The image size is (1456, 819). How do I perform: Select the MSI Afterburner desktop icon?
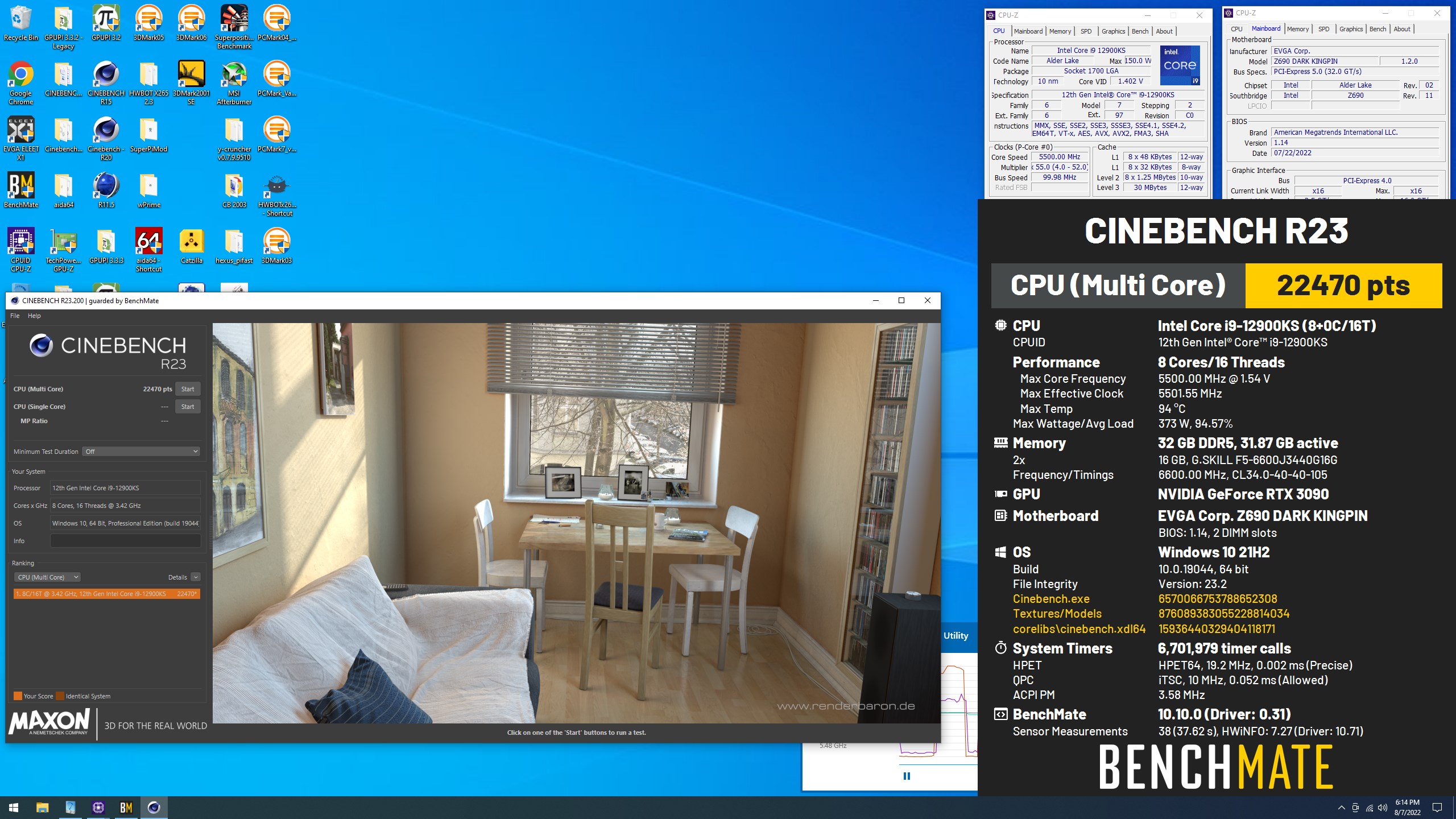(234, 83)
